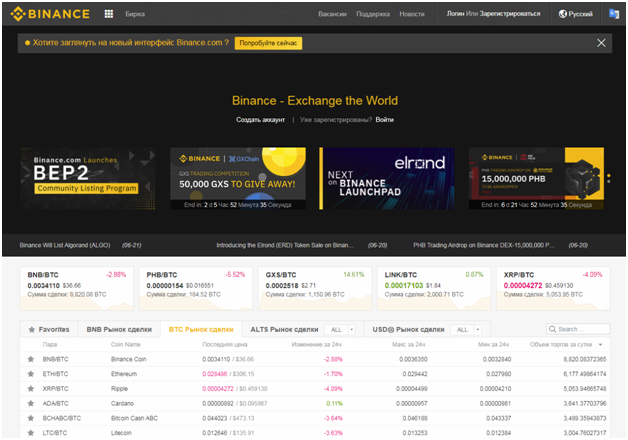Screen dimensions: 628x440
Task: Click into the Search pairs field
Action: coord(578,329)
